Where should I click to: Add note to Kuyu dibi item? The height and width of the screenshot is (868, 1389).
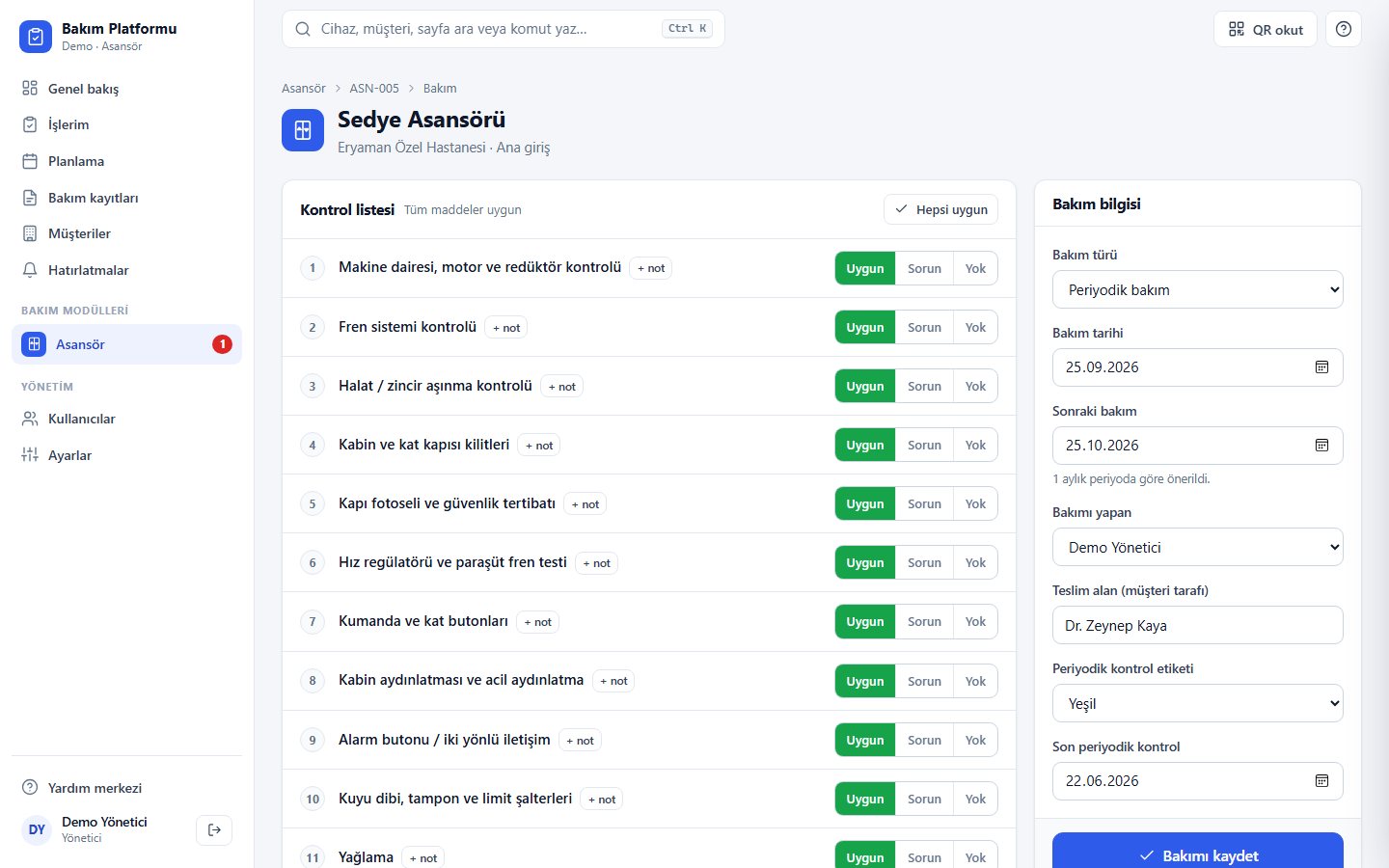(602, 799)
